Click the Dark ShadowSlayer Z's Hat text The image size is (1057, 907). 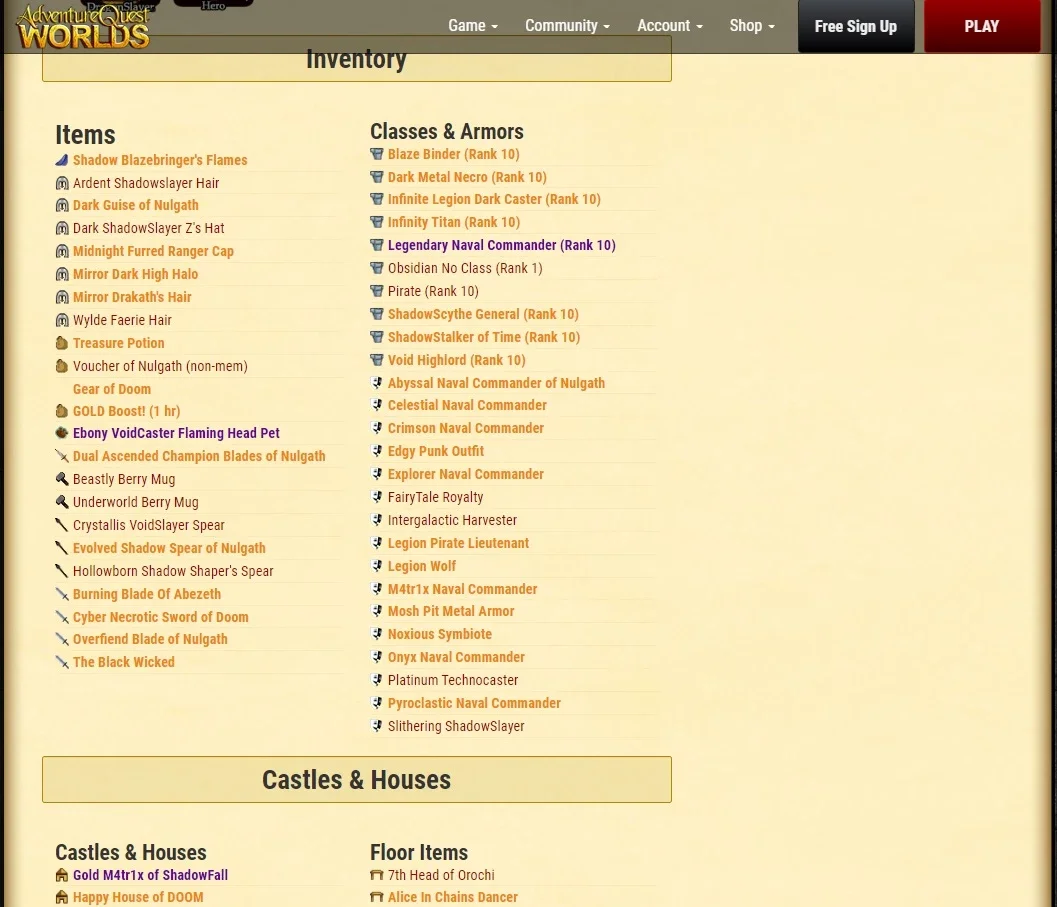click(148, 228)
